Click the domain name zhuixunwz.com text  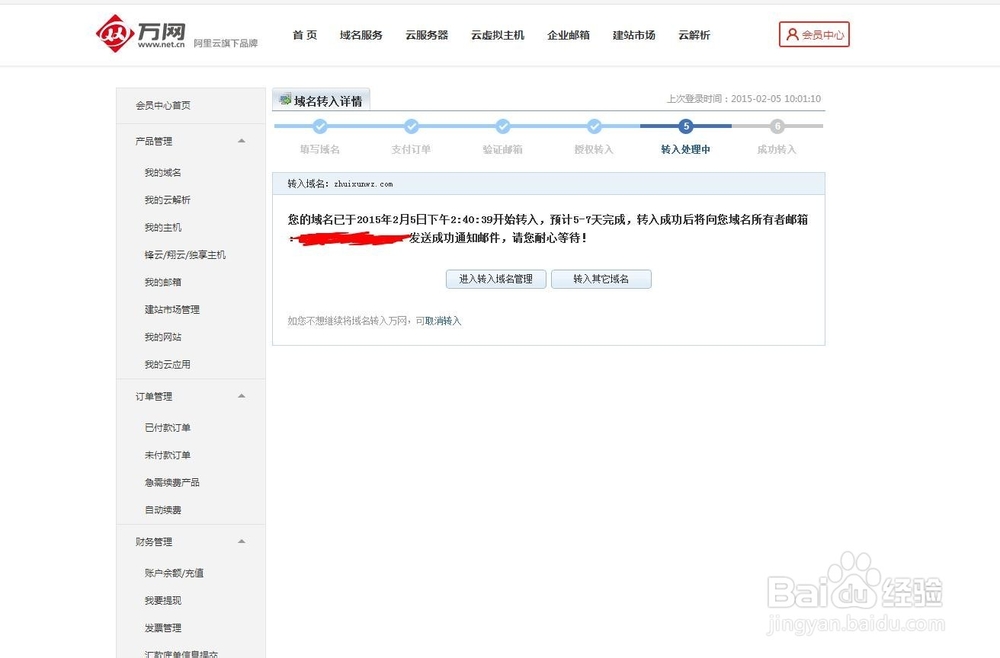coord(364,184)
